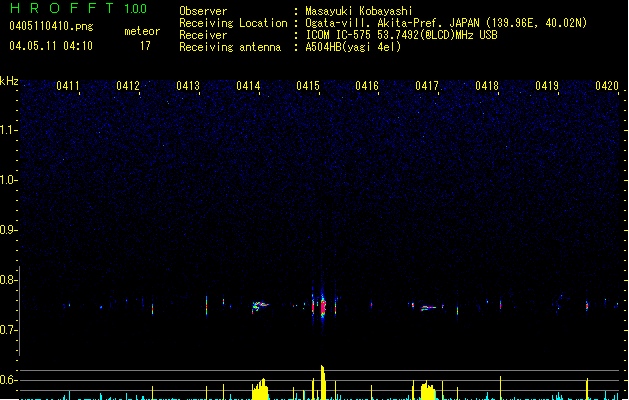
Task: Click the 0.7 kHz axis label
Action: point(8,330)
